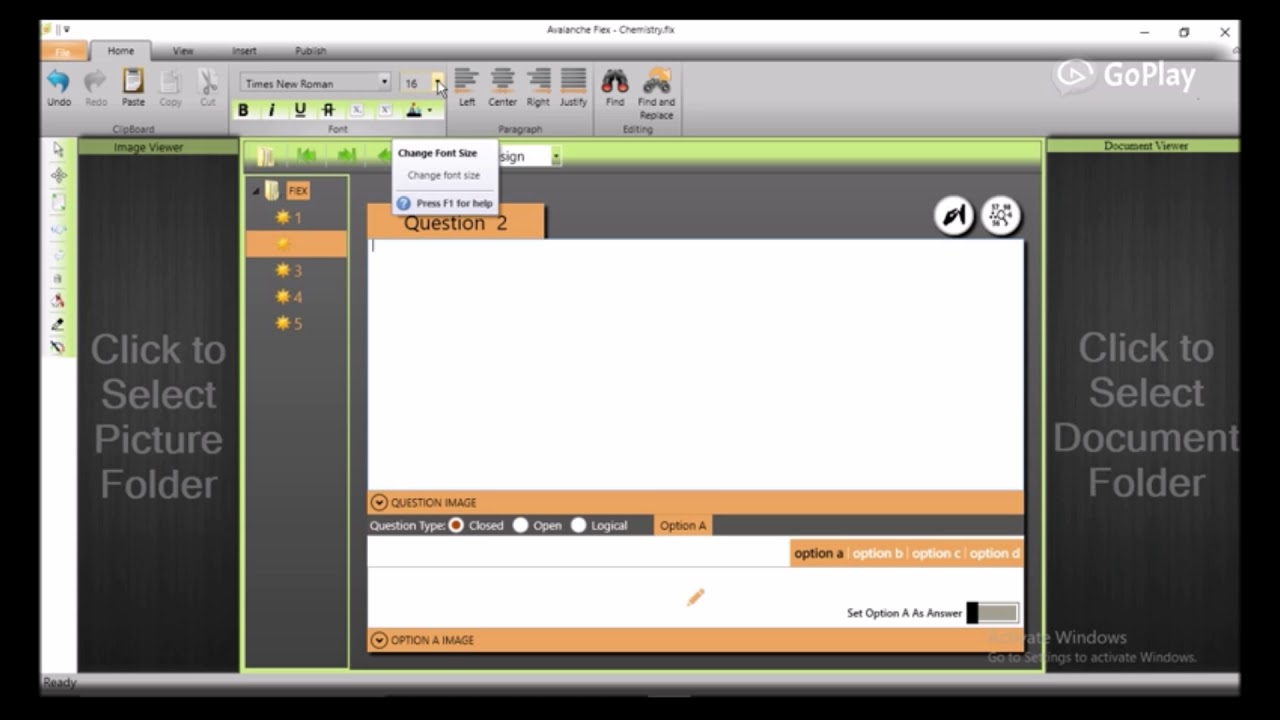Open the font size dropdown arrow
Screen dimensions: 1280x720
pyautogui.click(x=438, y=83)
